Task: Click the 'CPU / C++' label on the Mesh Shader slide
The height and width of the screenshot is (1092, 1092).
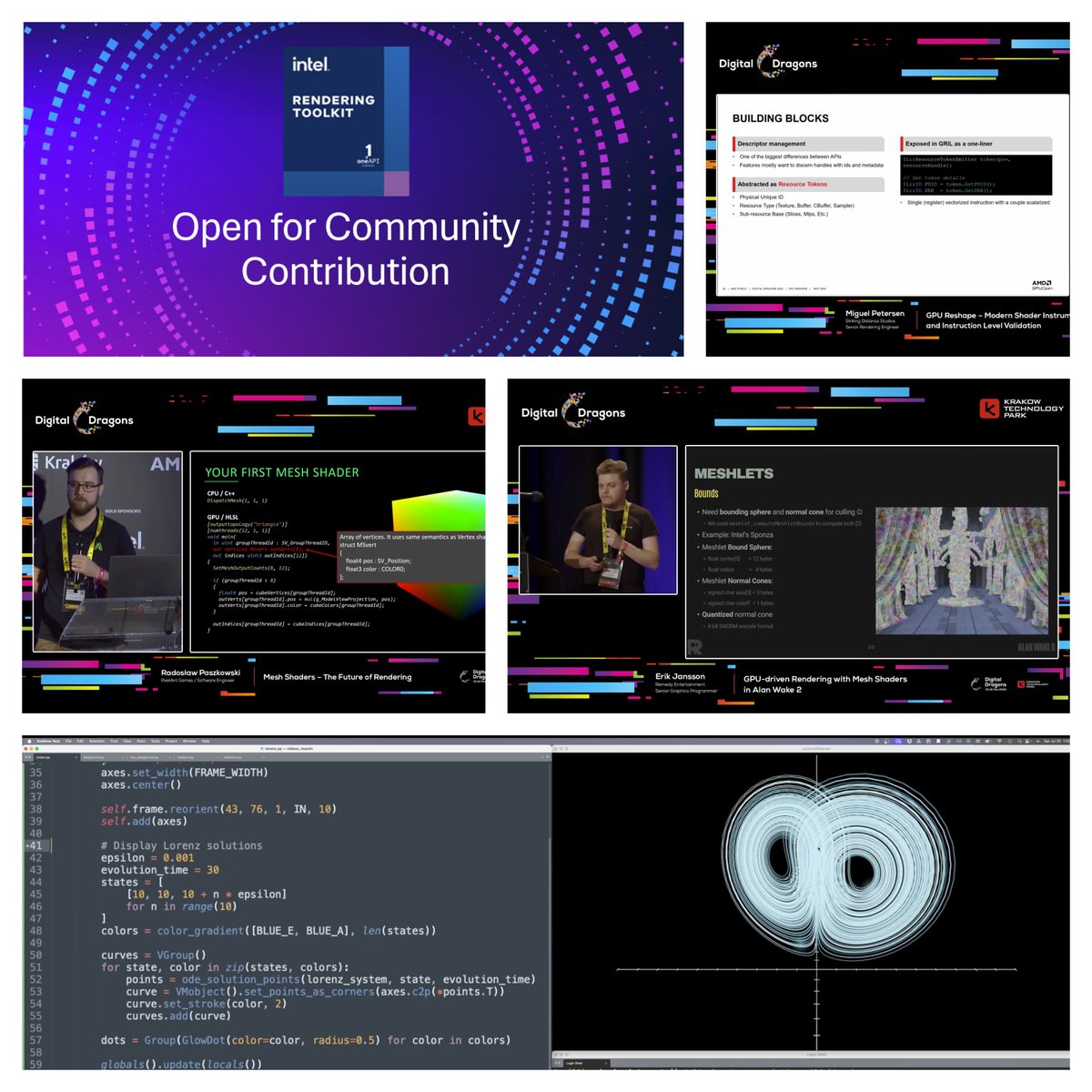Action: tap(220, 493)
